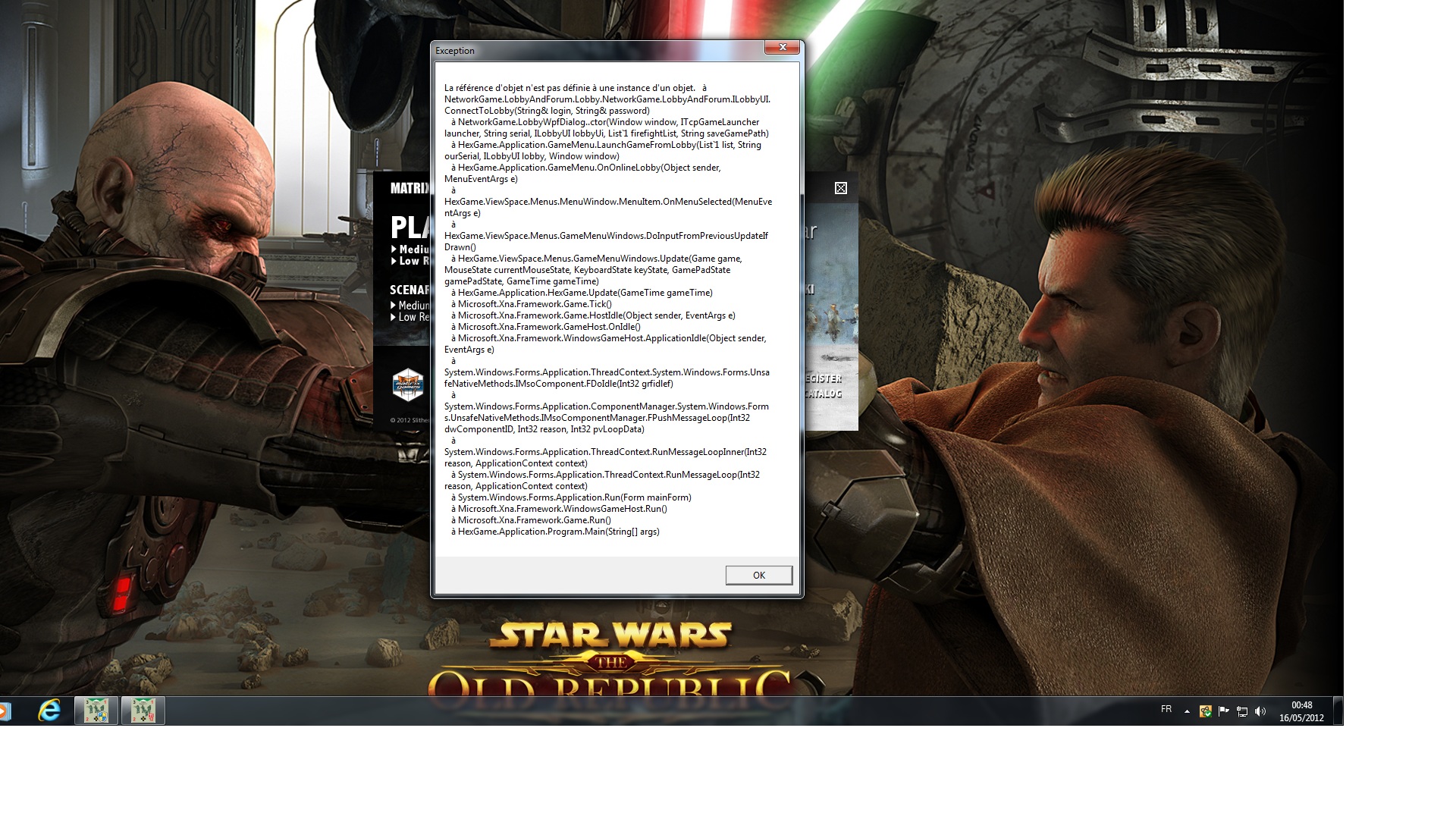The image size is (1456, 819).
Task: Open the security shield tray icon
Action: click(x=1205, y=711)
